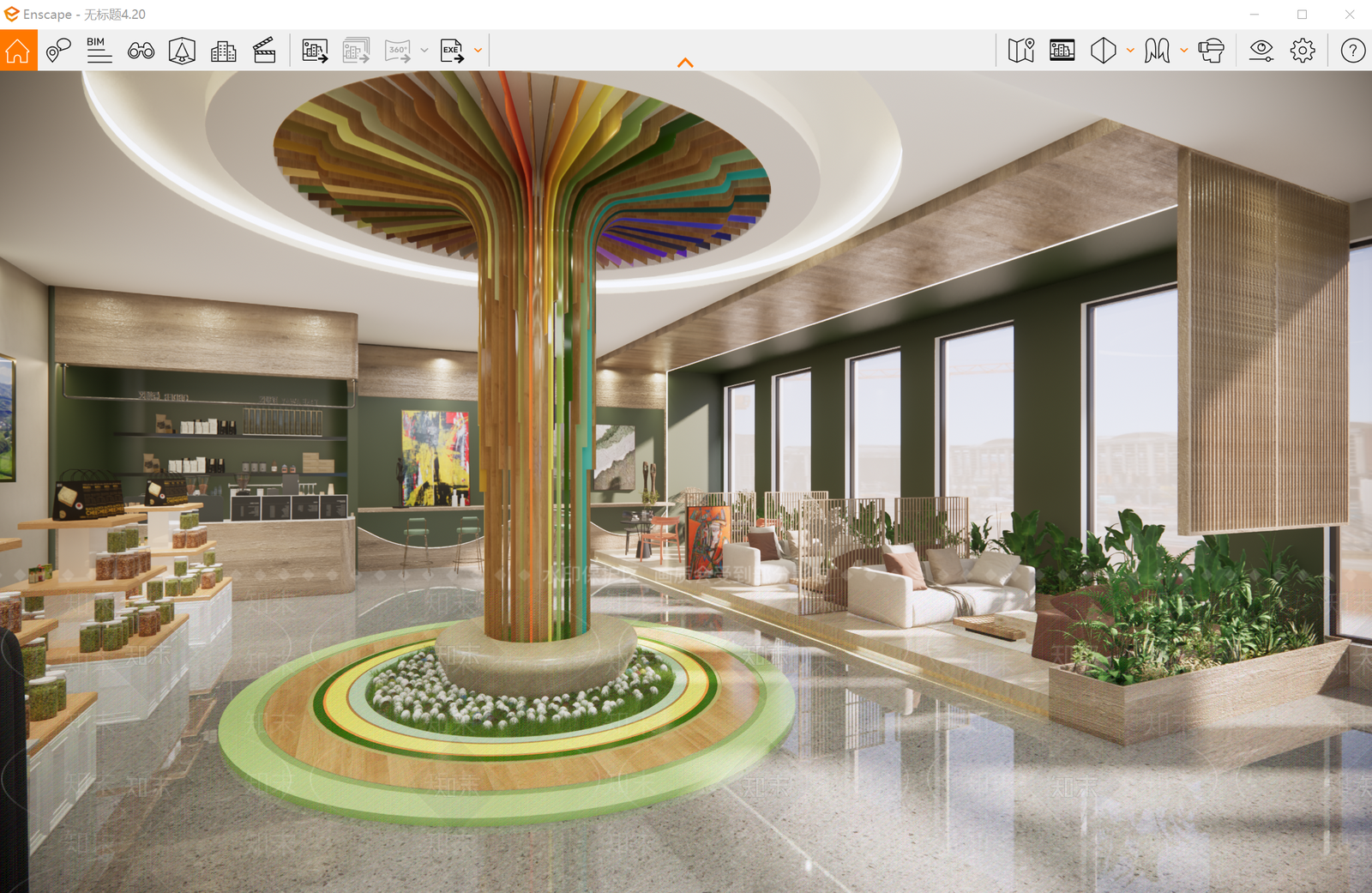Toggle the projection view icon
The height and width of the screenshot is (893, 1372).
pos(1104,51)
